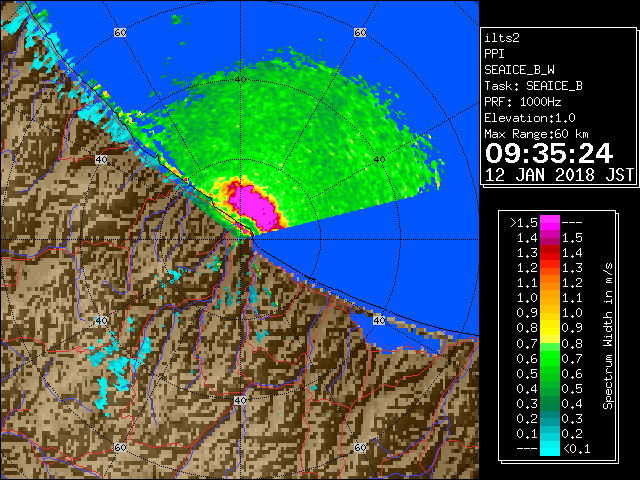Image resolution: width=640 pixels, height=480 pixels.
Task: Click the '60' ring label in southeast land area
Action: pyautogui.click(x=360, y=447)
